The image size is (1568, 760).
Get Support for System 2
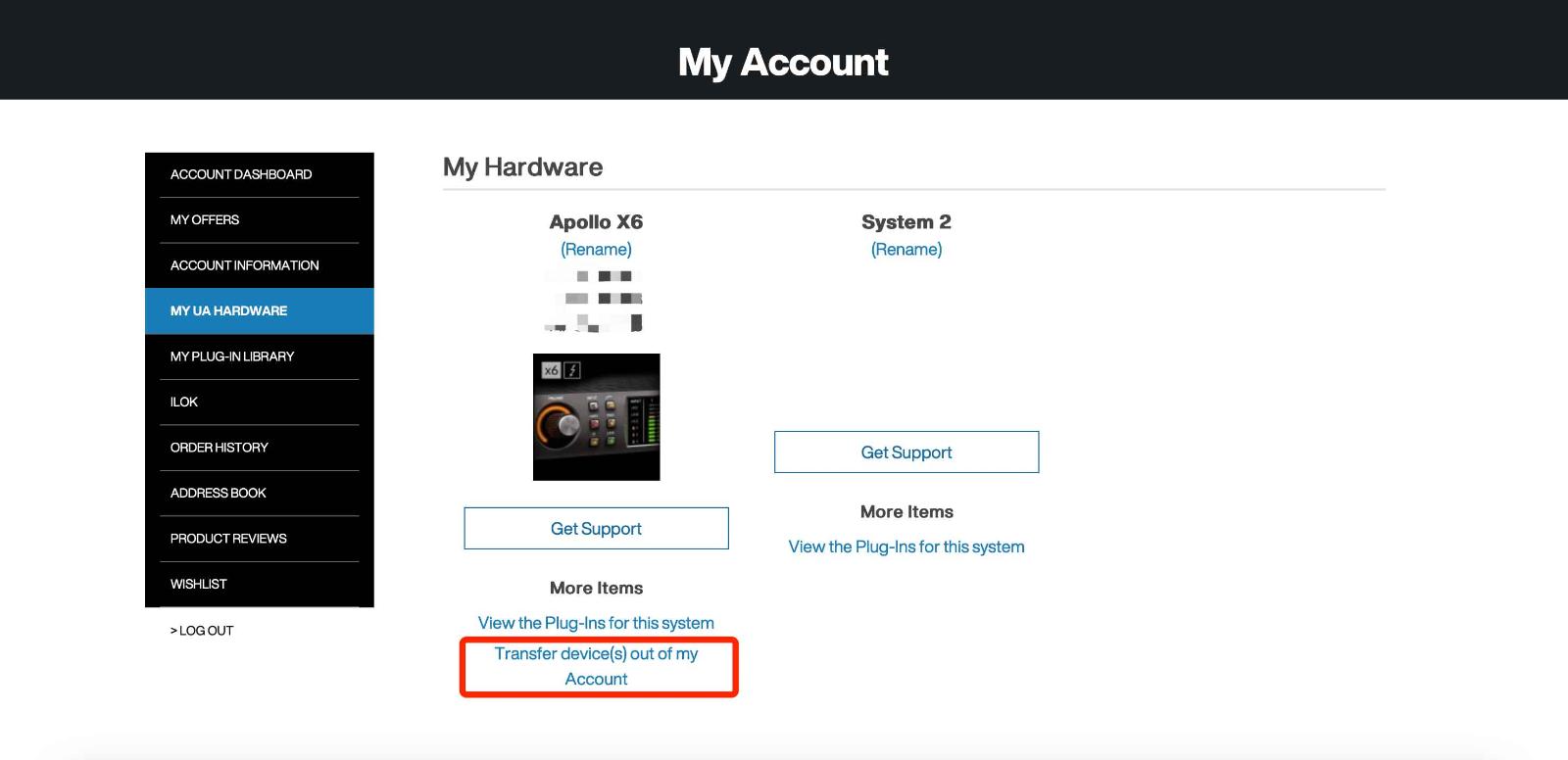[x=906, y=452]
